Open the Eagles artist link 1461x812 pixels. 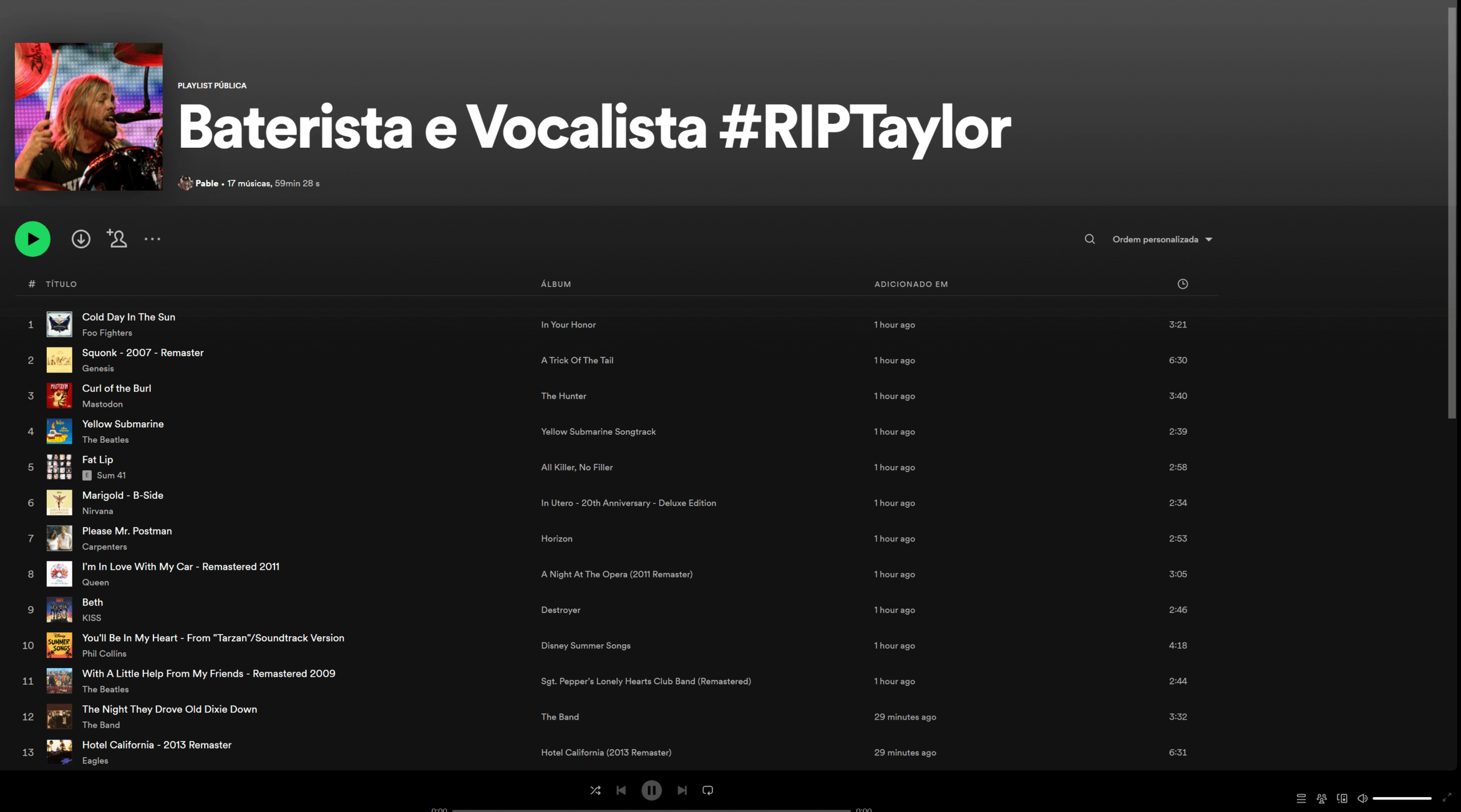[x=95, y=761]
